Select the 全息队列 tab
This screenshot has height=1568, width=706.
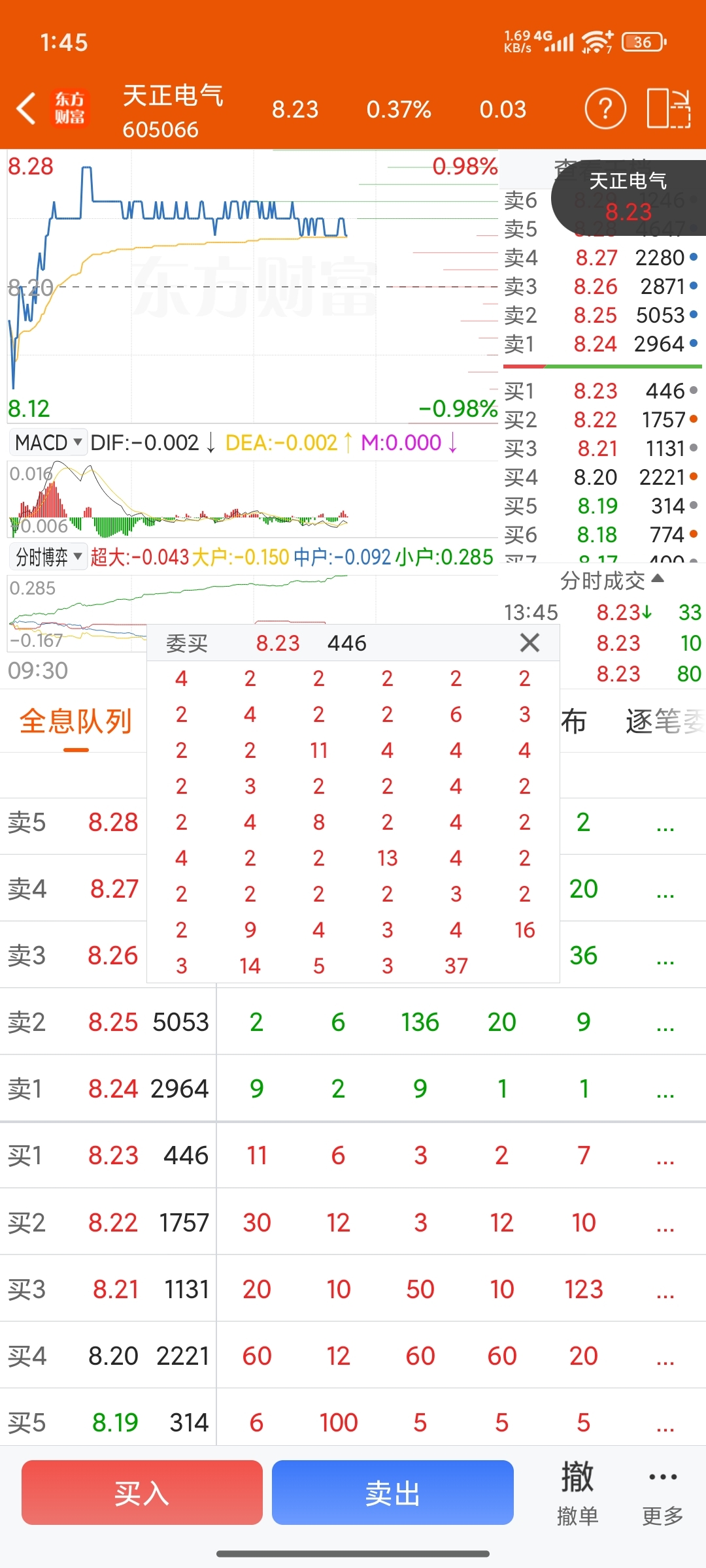76,723
